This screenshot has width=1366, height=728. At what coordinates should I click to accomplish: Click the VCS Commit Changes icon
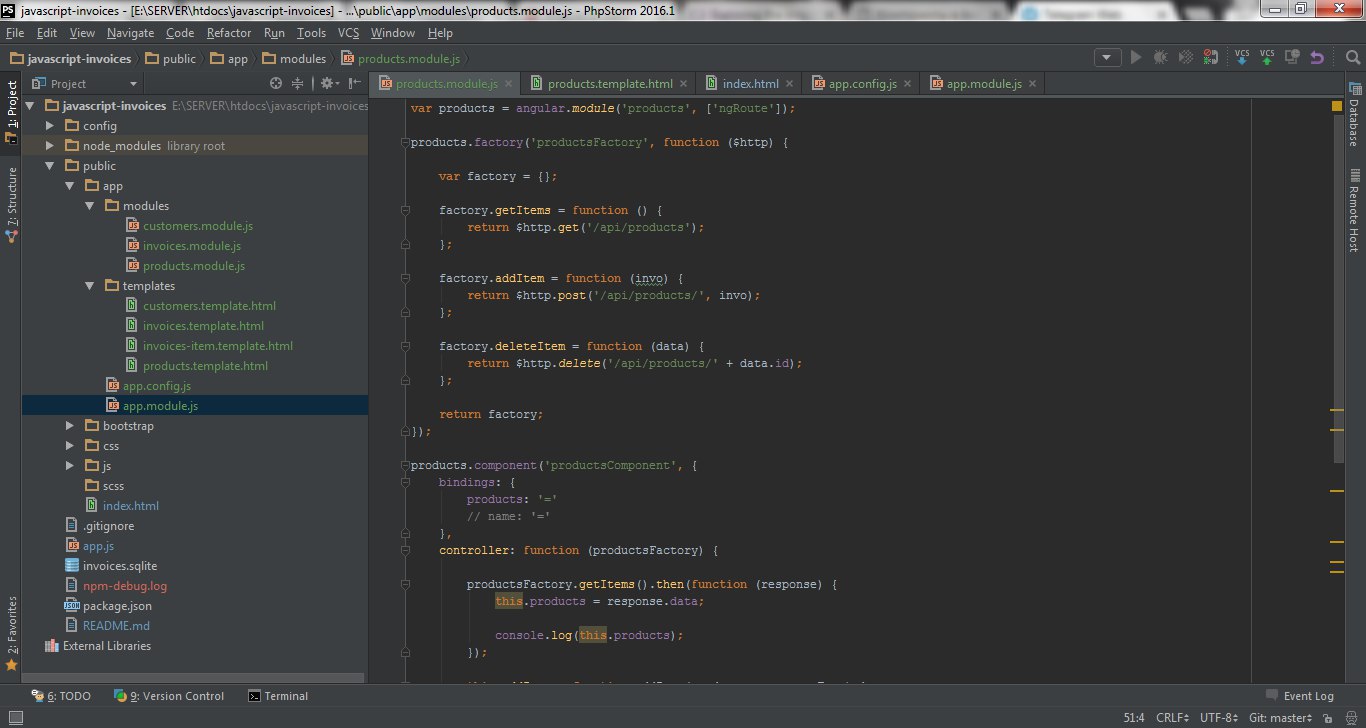click(1267, 58)
